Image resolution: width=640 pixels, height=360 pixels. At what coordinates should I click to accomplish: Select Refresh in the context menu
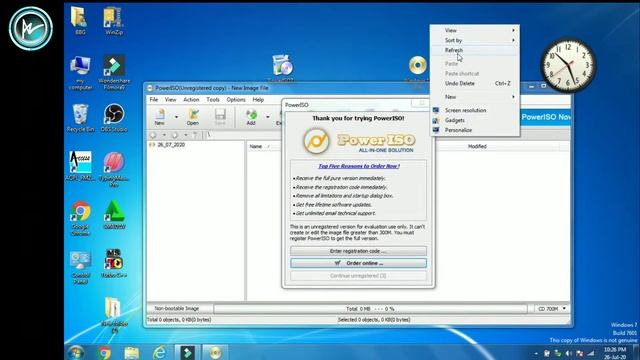click(475, 50)
